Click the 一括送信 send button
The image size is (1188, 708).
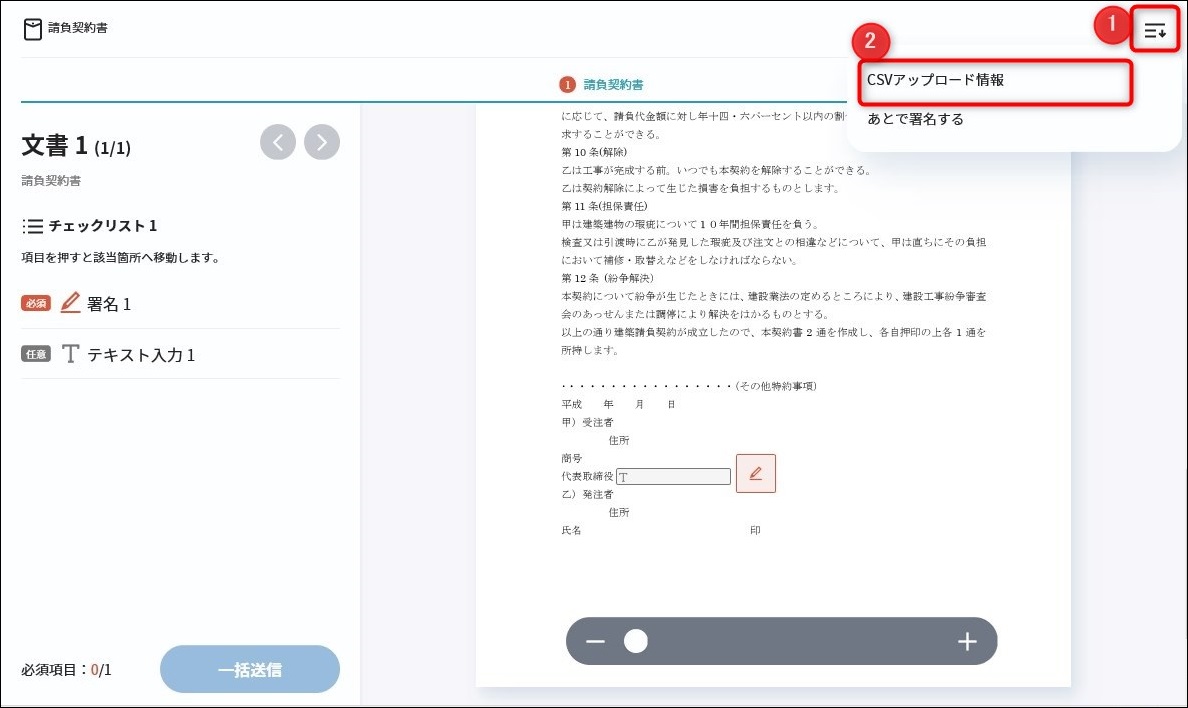pos(249,669)
